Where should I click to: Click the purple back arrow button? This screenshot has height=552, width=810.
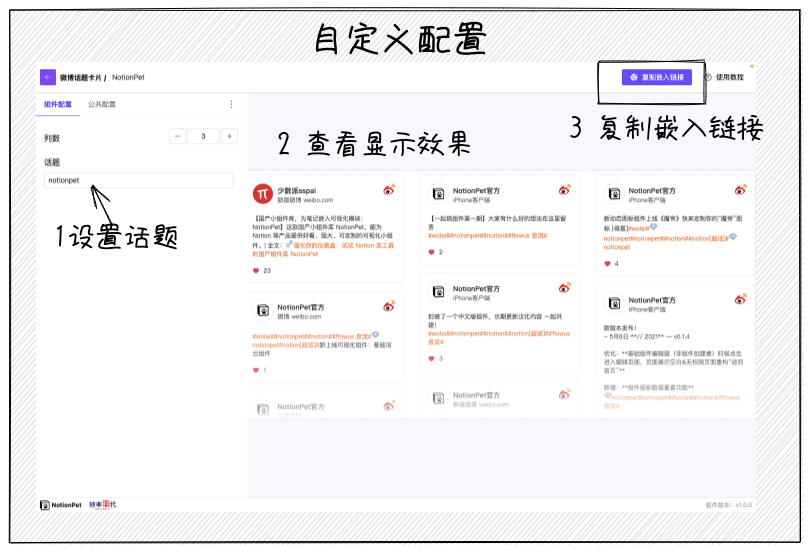(48, 77)
